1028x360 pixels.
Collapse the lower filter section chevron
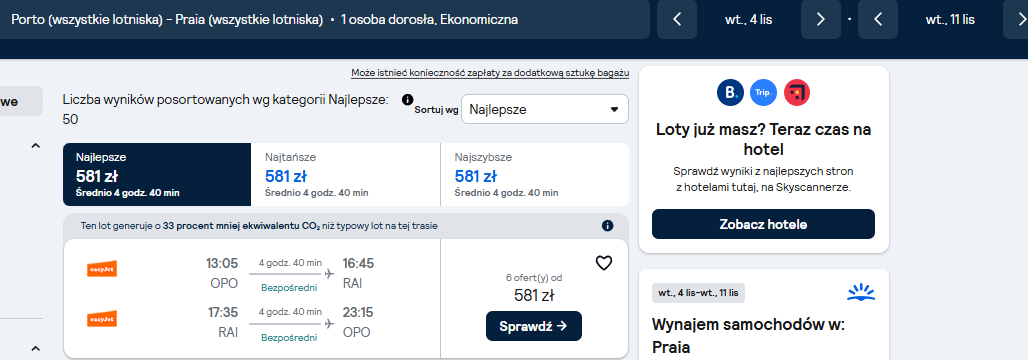tap(36, 348)
